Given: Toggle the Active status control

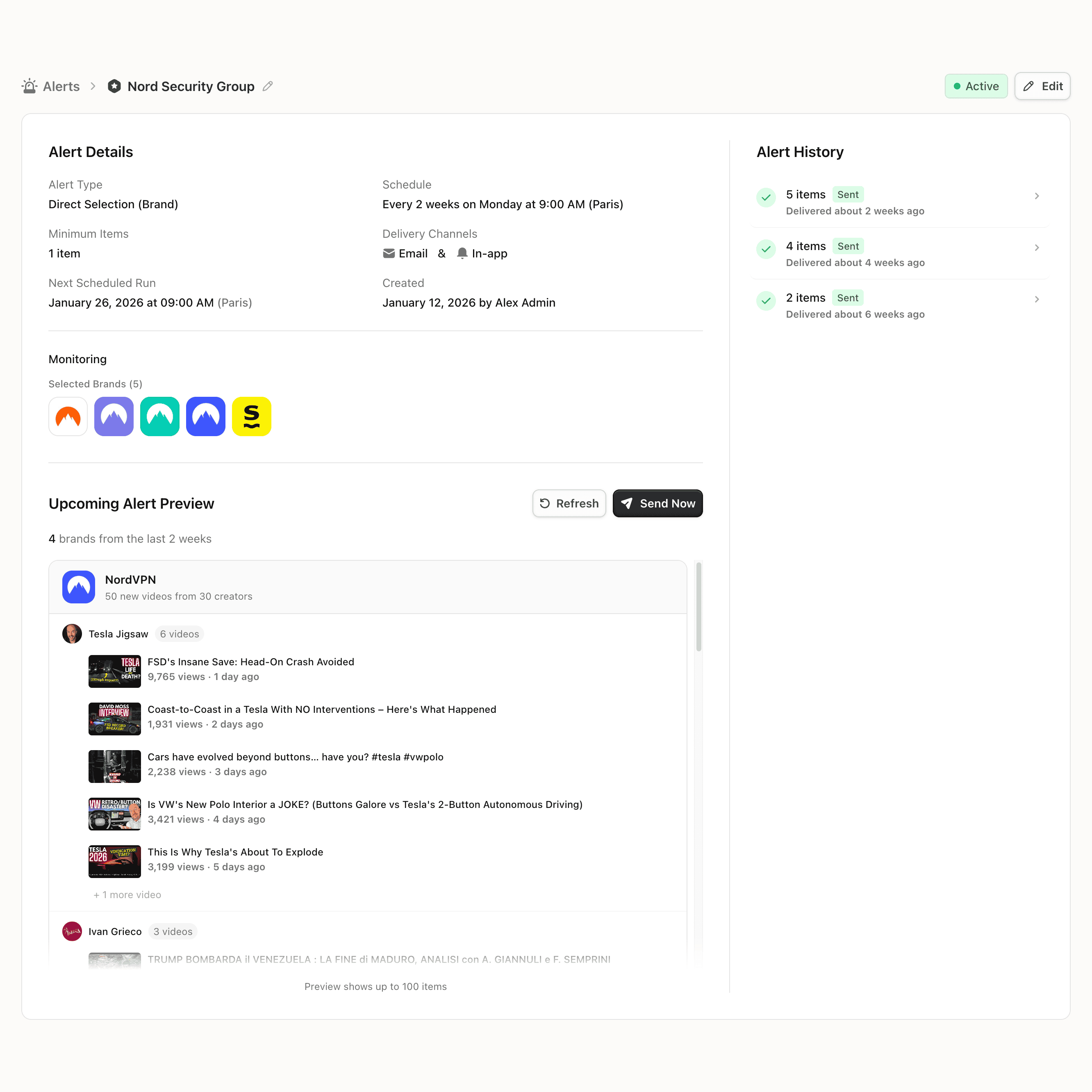Looking at the screenshot, I should 976,86.
